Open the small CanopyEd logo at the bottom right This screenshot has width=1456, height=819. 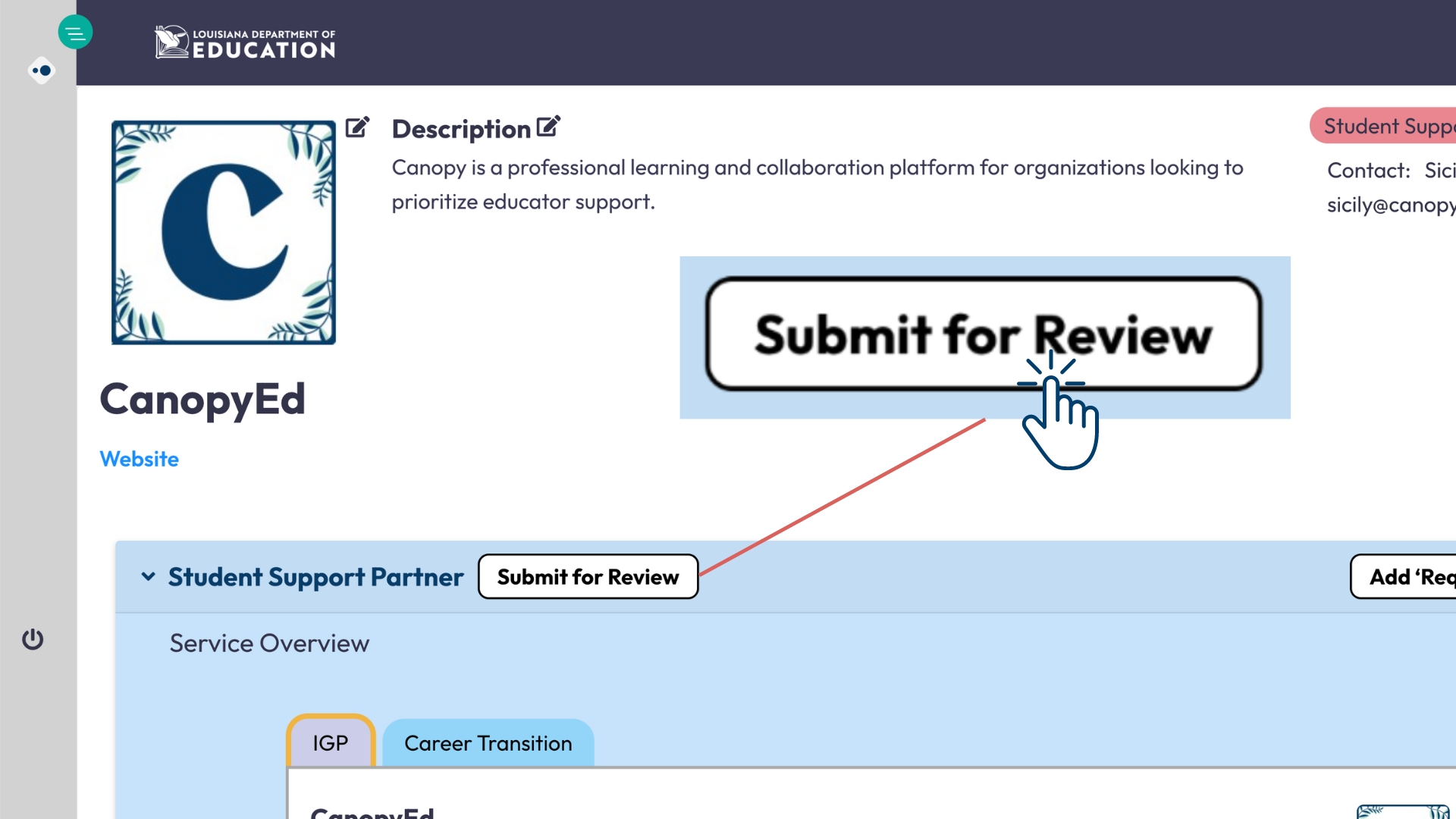coord(1401,811)
